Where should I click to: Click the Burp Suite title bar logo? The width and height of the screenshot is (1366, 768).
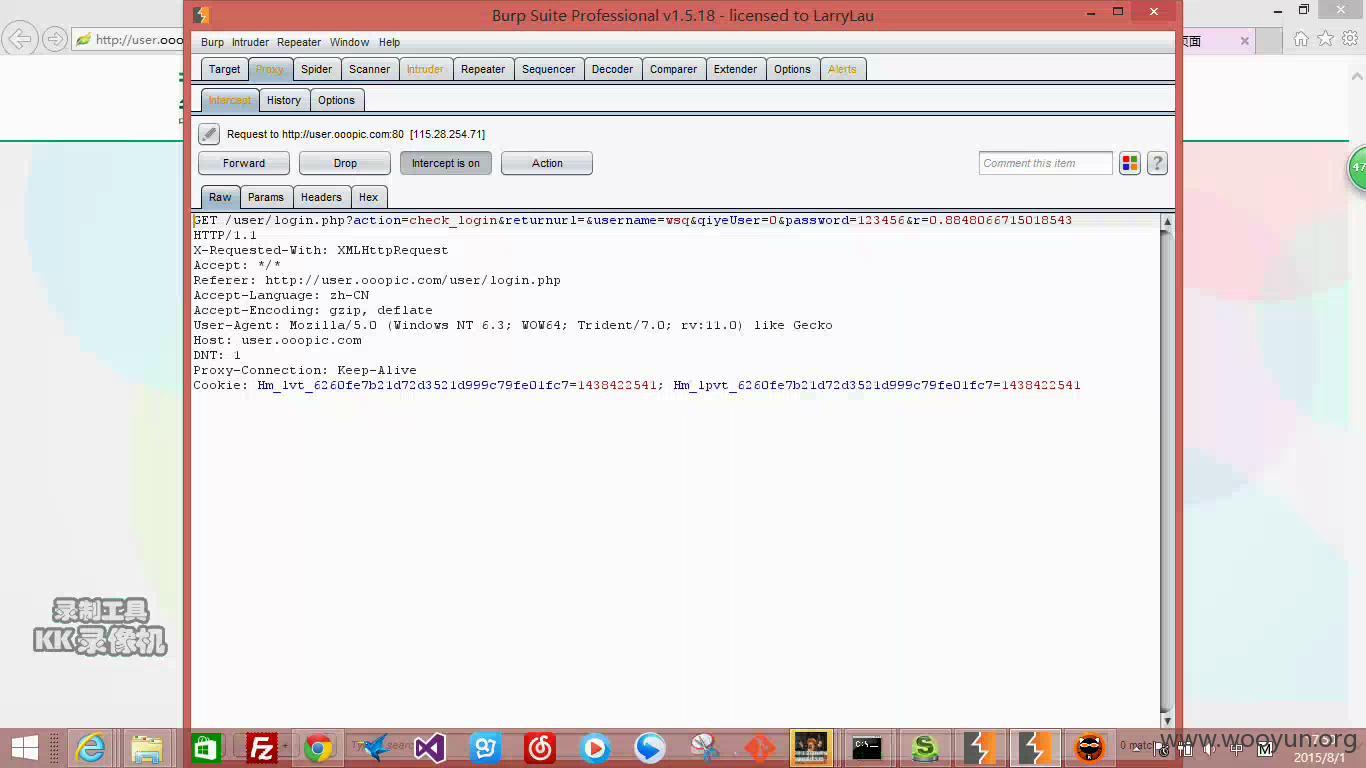pyautogui.click(x=201, y=15)
